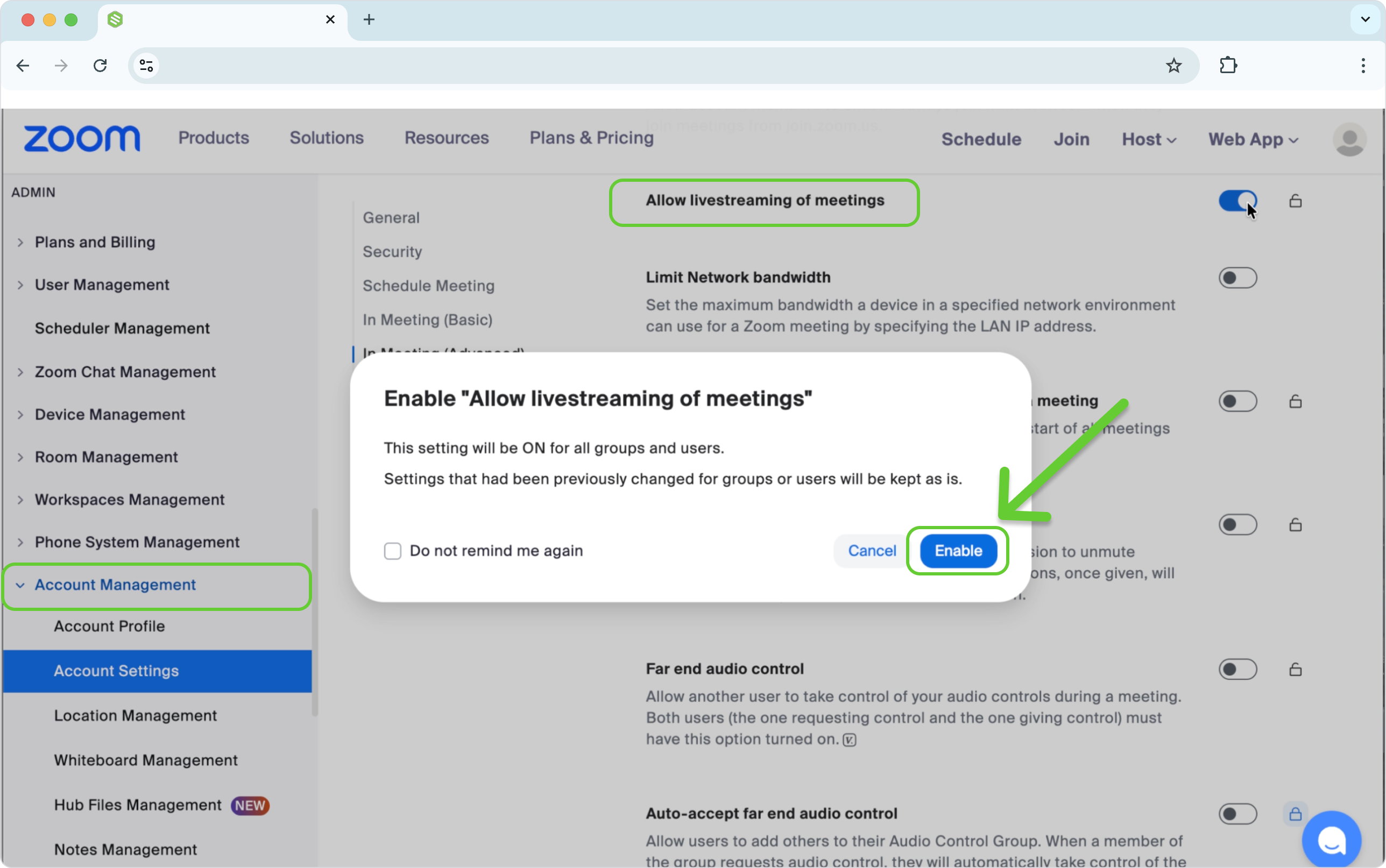
Task: Turn off Allow livestreaming of meetings toggle
Action: (1238, 201)
